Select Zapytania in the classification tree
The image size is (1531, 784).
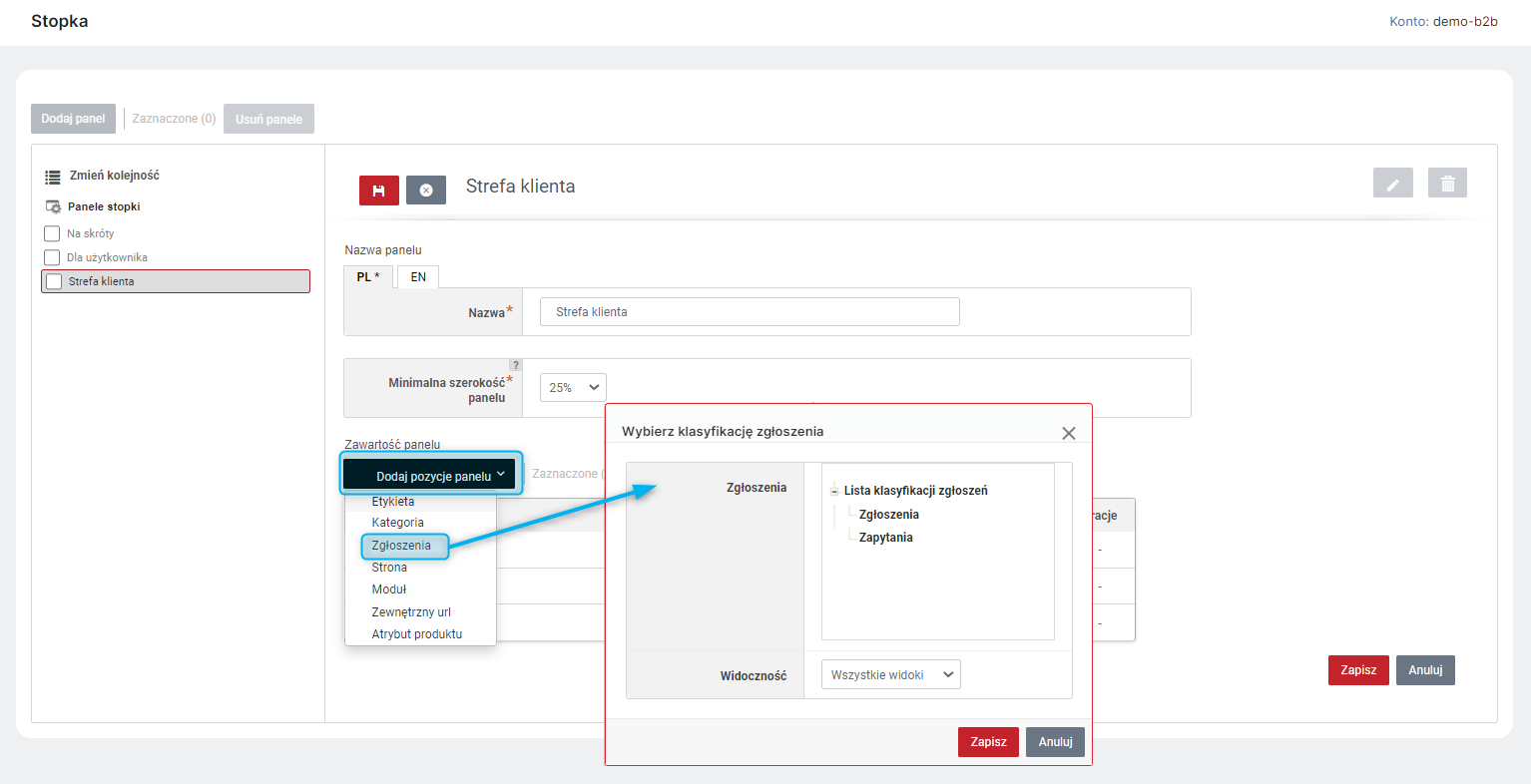(x=885, y=538)
